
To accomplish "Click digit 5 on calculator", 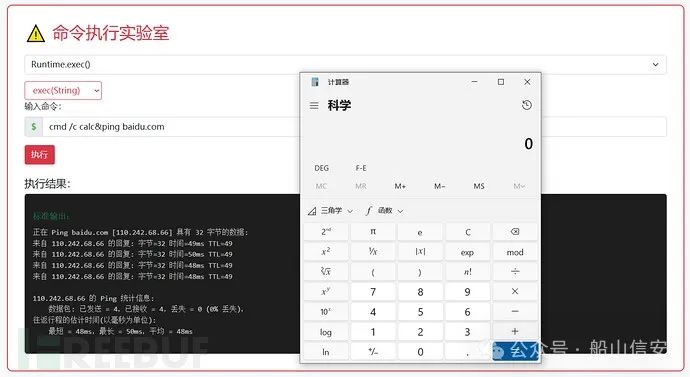I will (x=420, y=312).
